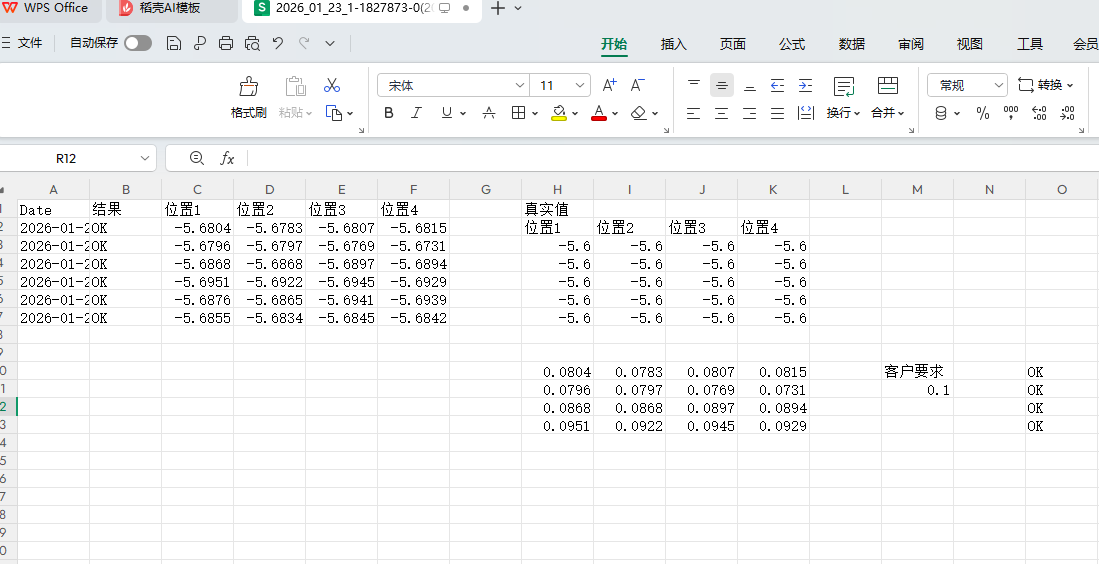Select the cell containing 真实值
This screenshot has height=564, width=1099.
point(557,209)
